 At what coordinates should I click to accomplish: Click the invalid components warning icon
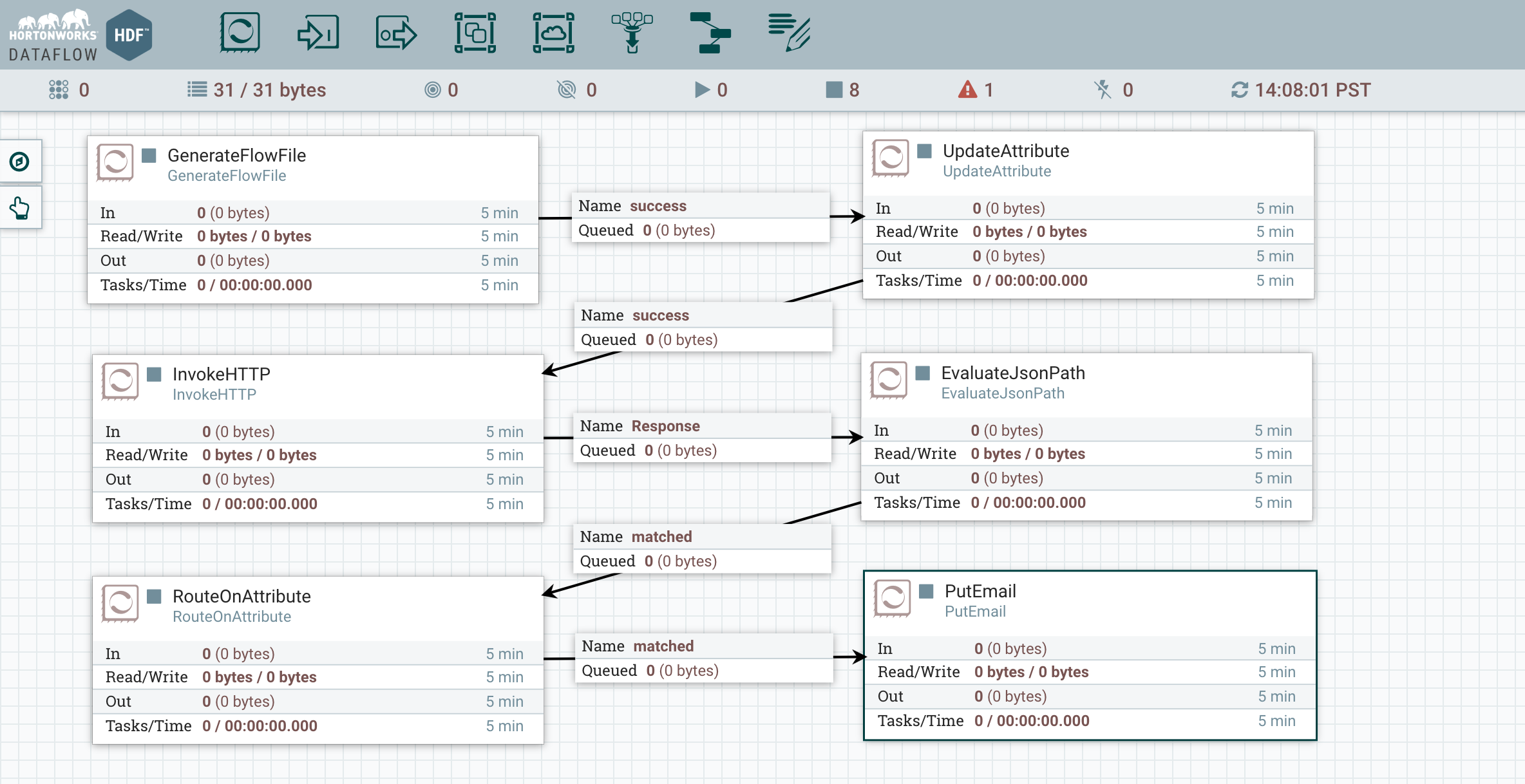(967, 89)
